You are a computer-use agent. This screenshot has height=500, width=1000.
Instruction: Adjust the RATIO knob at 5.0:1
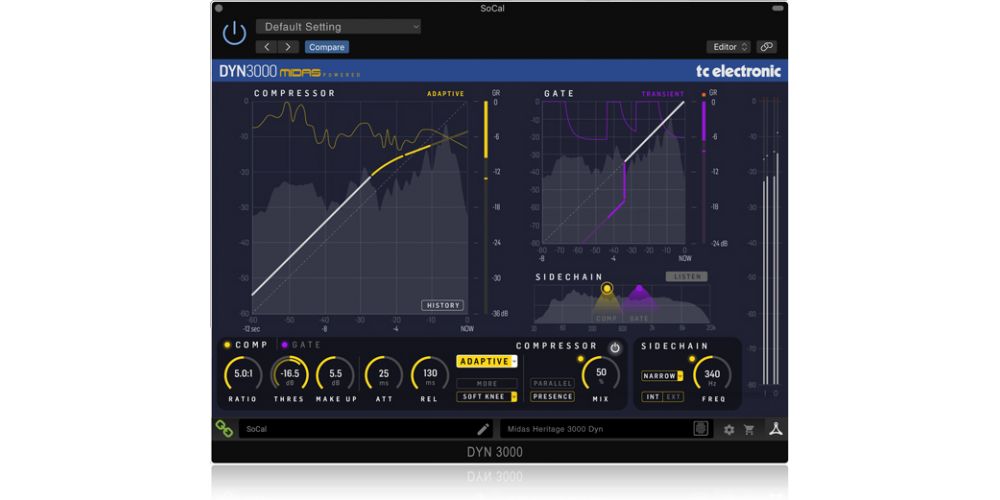tap(243, 374)
